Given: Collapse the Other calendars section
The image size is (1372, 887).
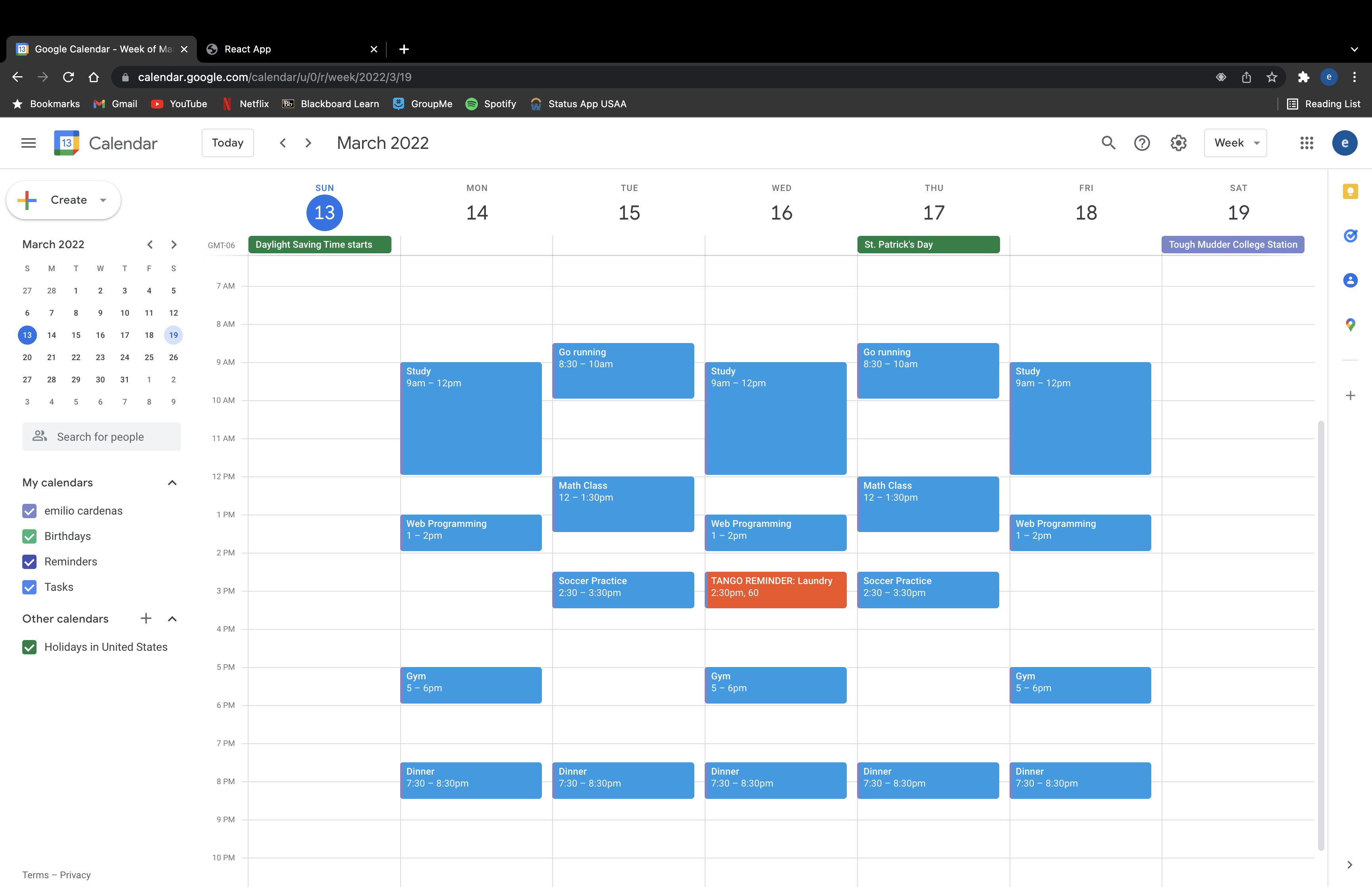Looking at the screenshot, I should pyautogui.click(x=171, y=619).
